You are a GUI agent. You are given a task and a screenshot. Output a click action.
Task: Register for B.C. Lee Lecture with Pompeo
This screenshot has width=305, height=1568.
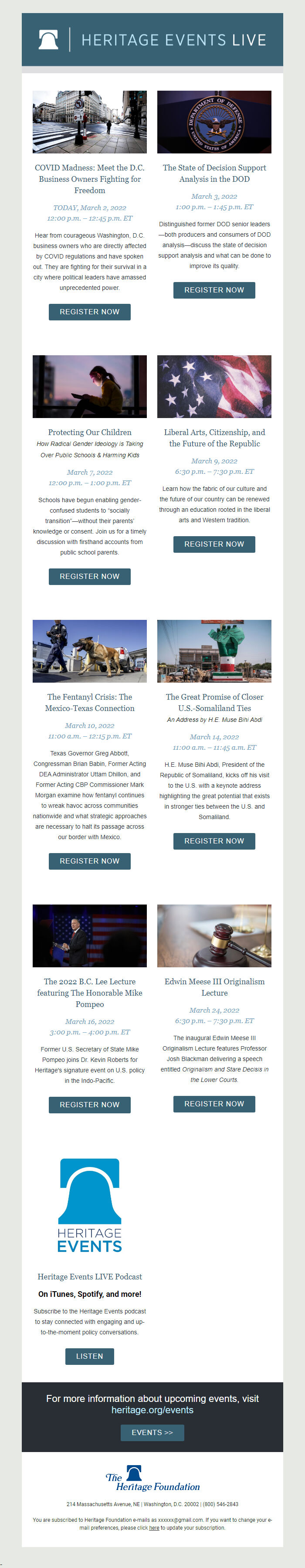point(89,1105)
